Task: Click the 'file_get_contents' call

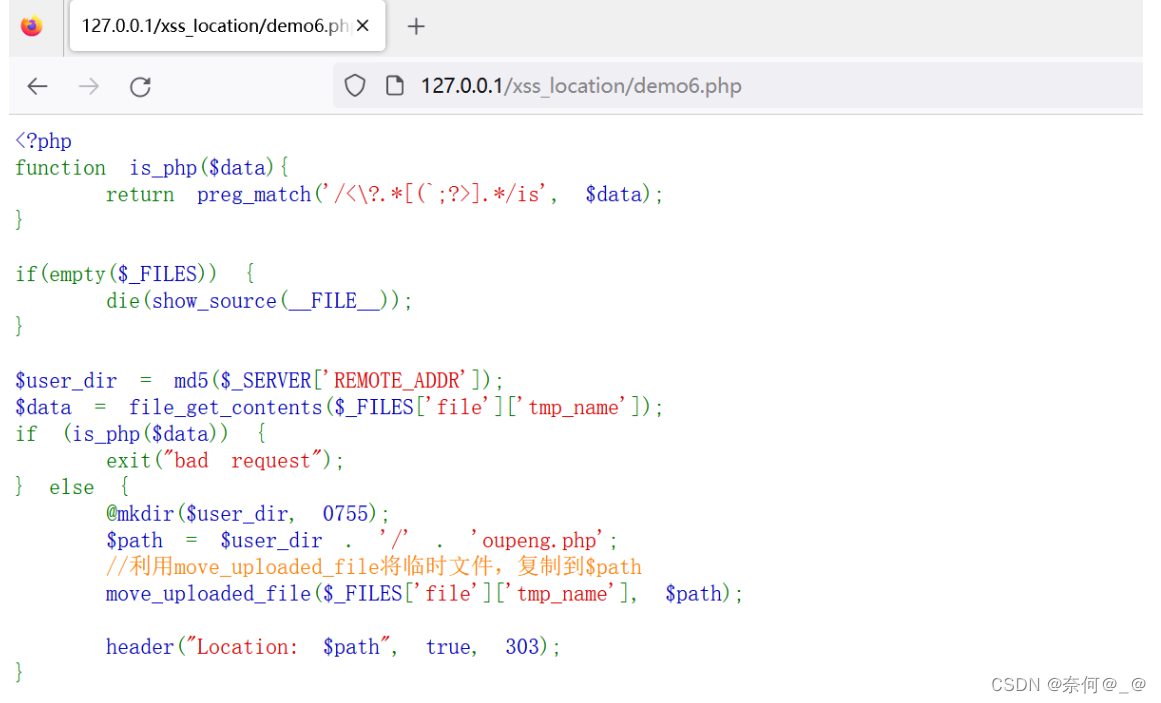Action: click(226, 407)
